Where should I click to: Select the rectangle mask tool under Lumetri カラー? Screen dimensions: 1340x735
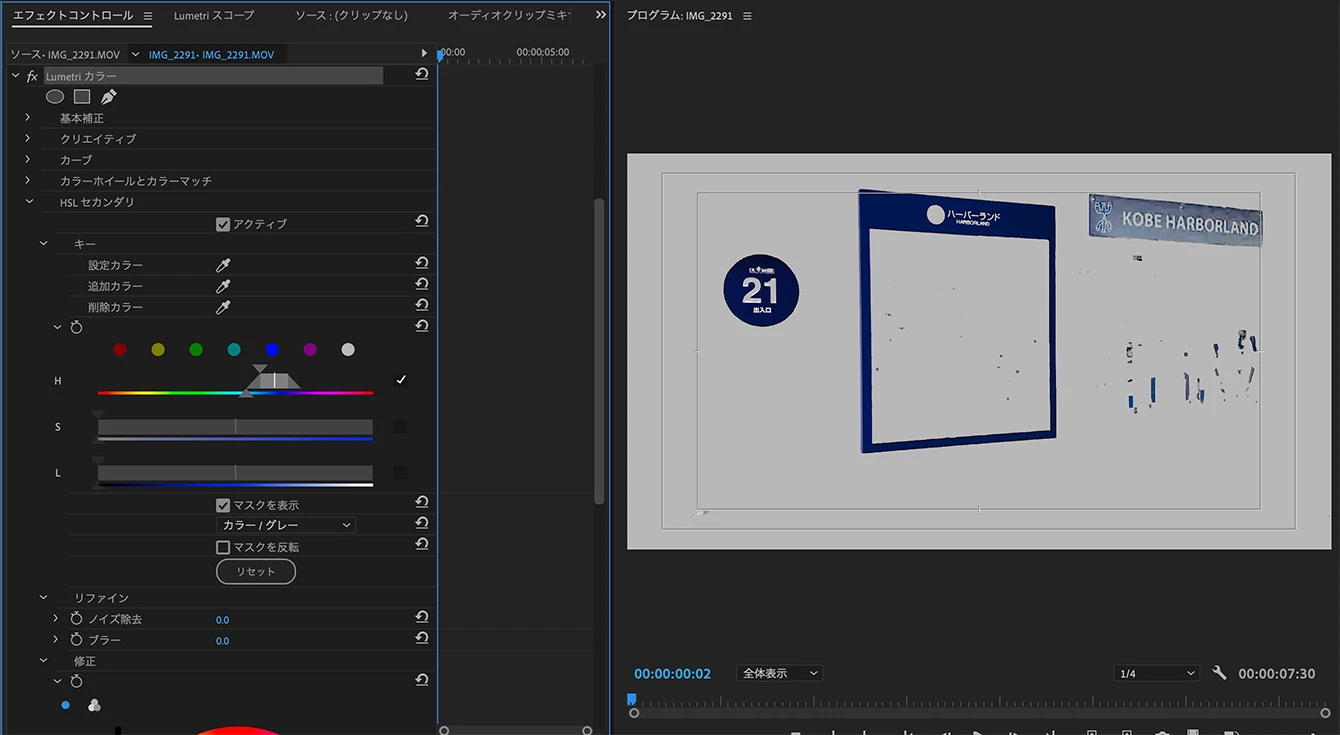coord(82,97)
